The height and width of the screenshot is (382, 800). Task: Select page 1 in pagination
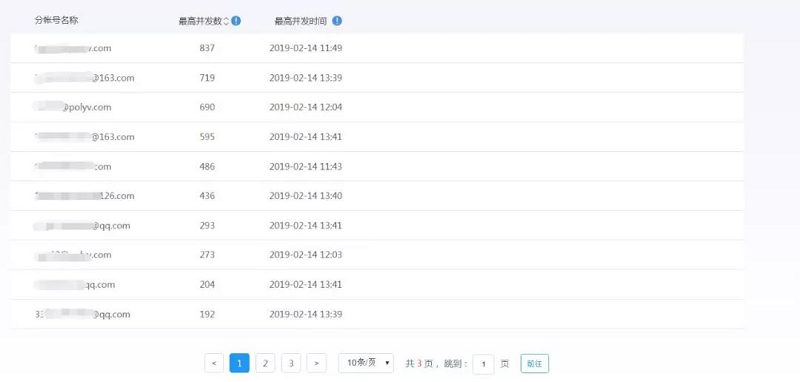(239, 363)
